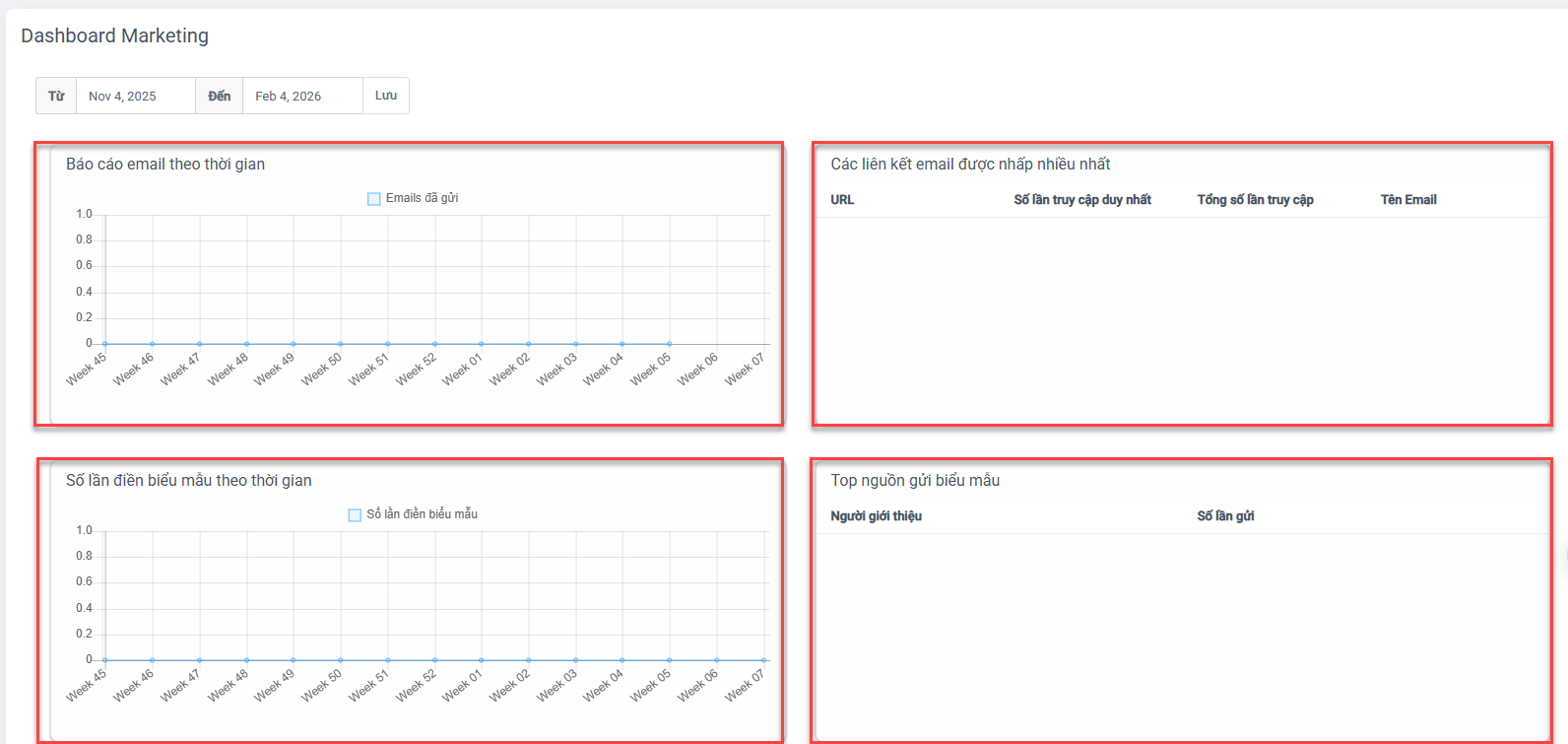Select the 'Tên Email' column header
This screenshot has width=1568, height=744.
(x=1407, y=200)
